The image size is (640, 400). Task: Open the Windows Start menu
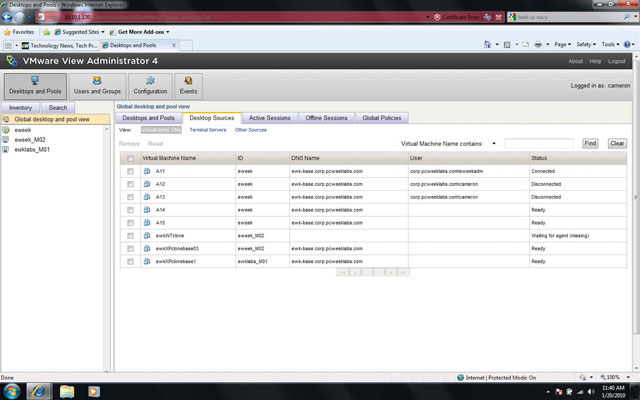click(x=12, y=391)
